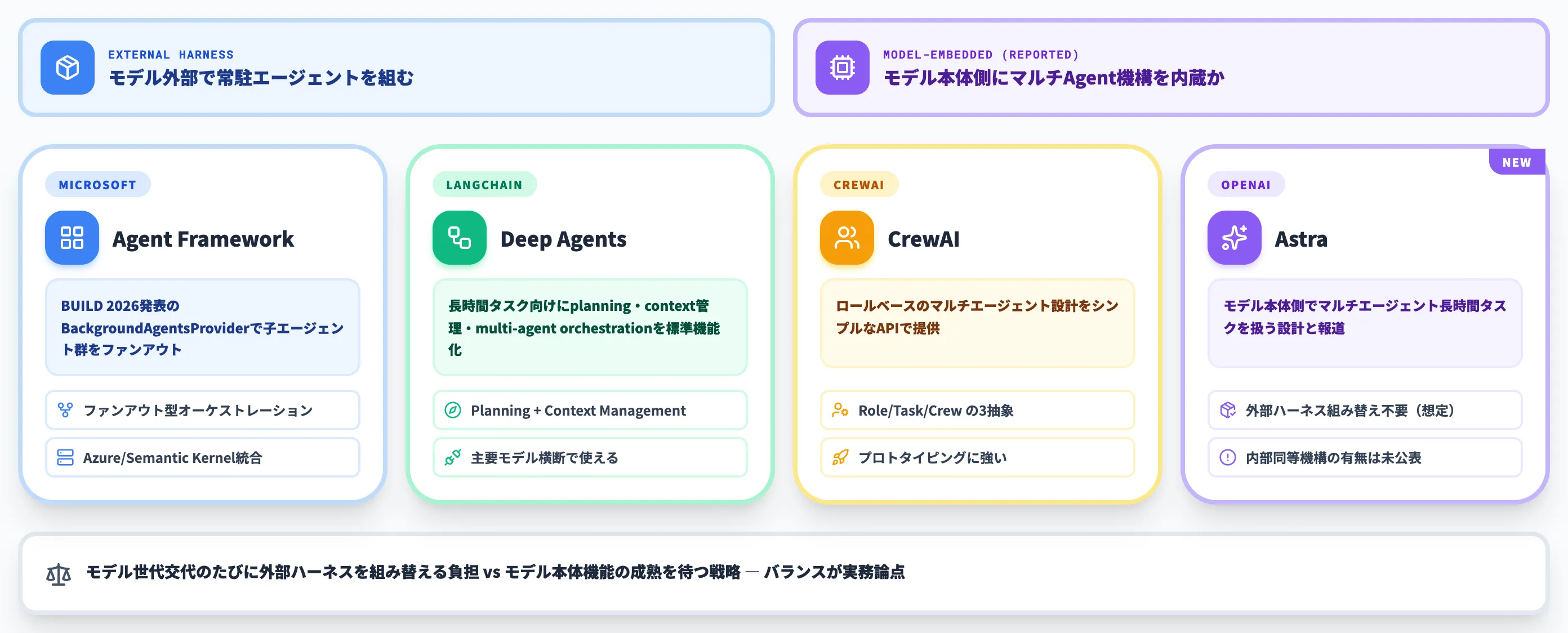The image size is (1568, 633).
Task: Click the heading モデル本体側にマルチAgent機構を内蔵か
Action: (x=1054, y=78)
